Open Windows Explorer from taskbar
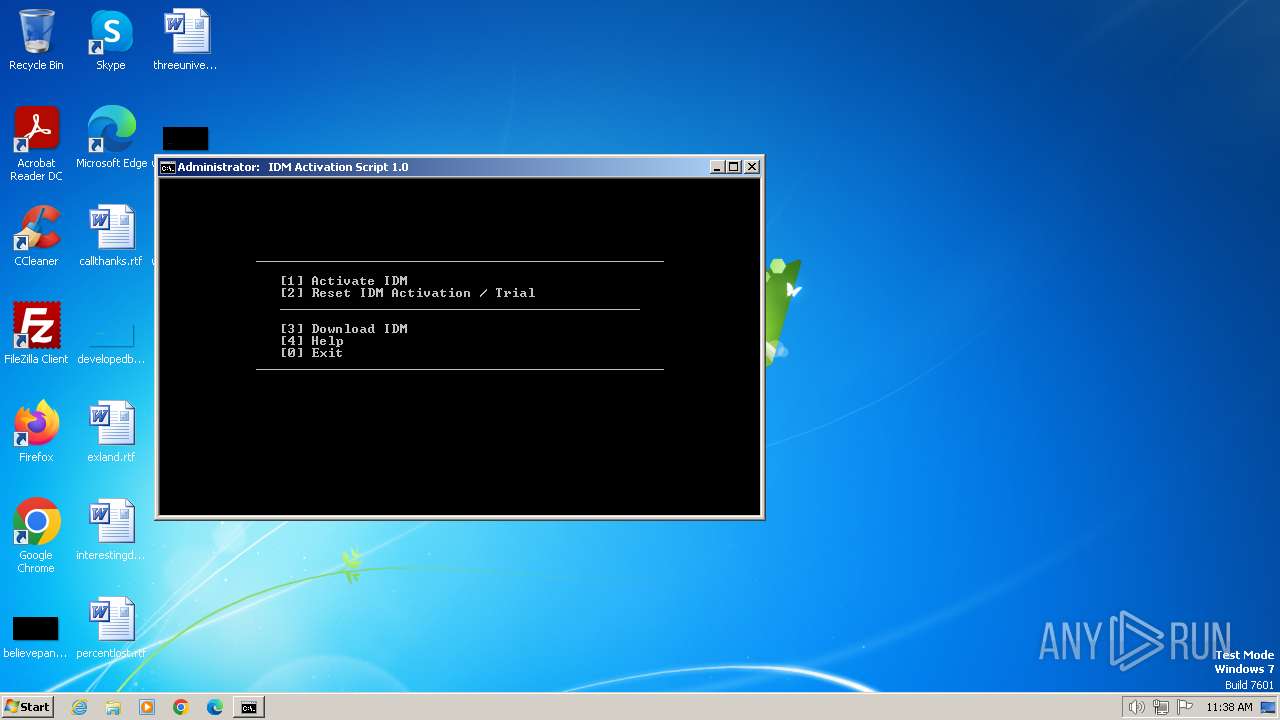This screenshot has height=720, width=1280. click(113, 707)
